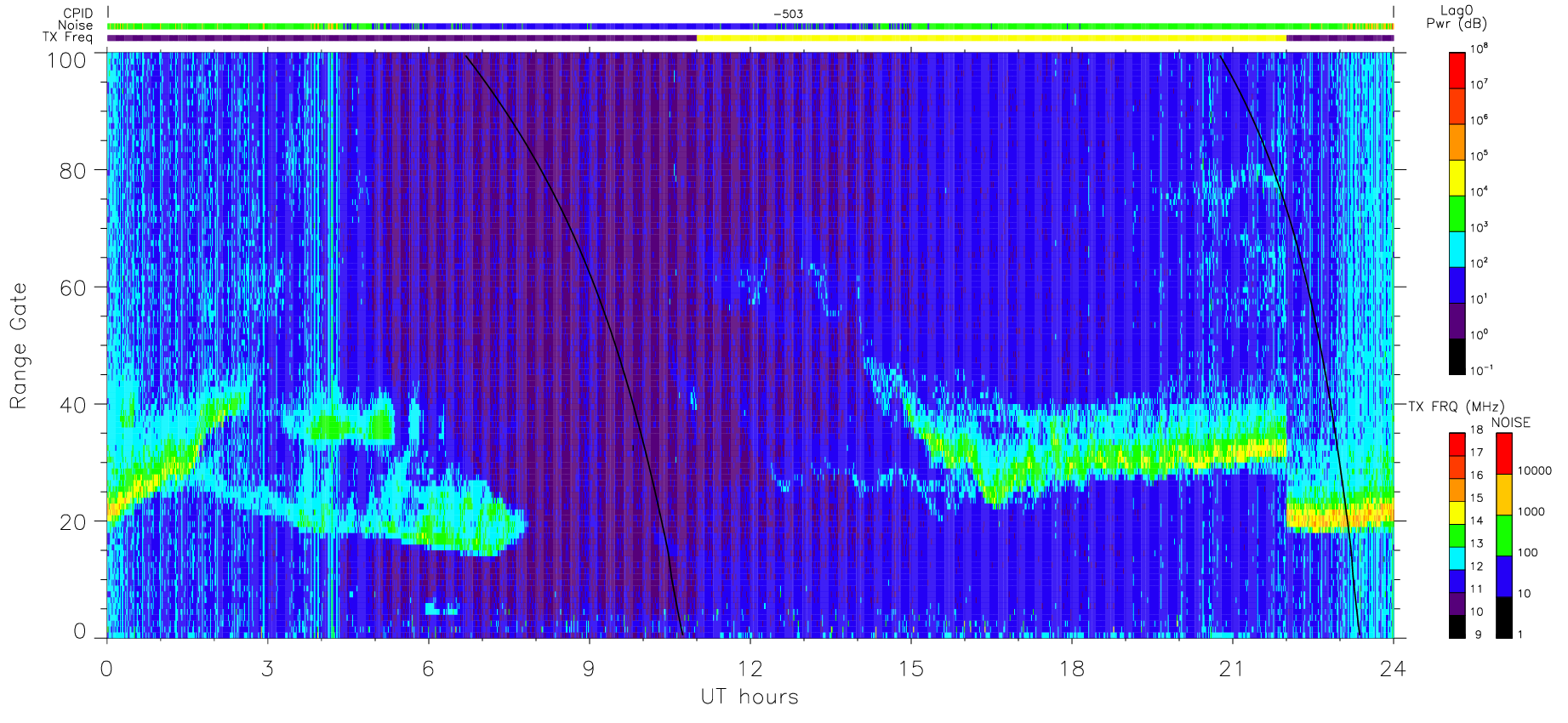Click the 'Range Gate' y-axis title
The width and height of the screenshot is (1568, 723).
coord(18,345)
